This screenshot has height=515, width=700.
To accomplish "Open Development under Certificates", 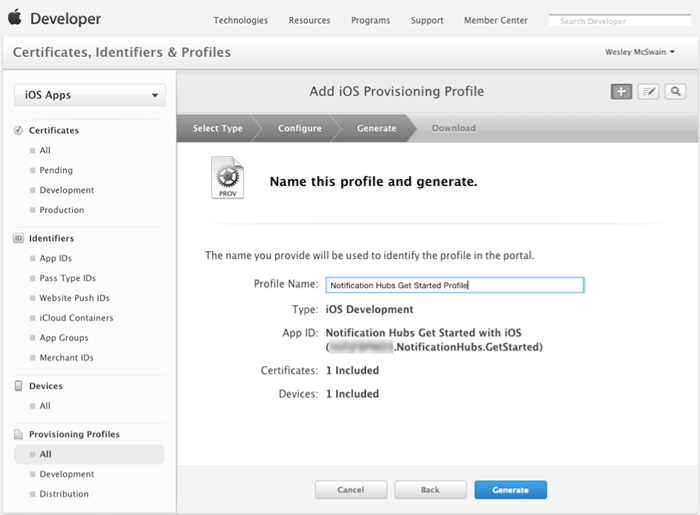I will [67, 190].
